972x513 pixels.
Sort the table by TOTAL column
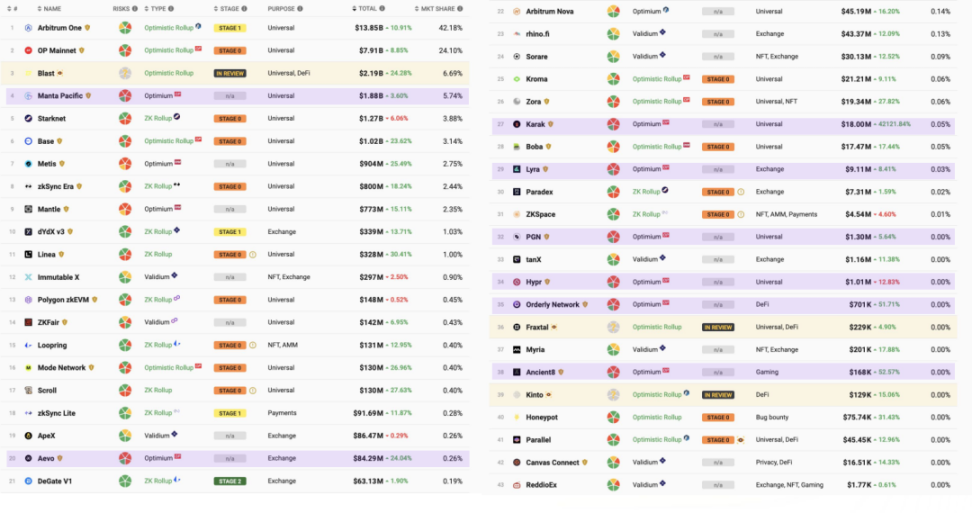pos(369,8)
